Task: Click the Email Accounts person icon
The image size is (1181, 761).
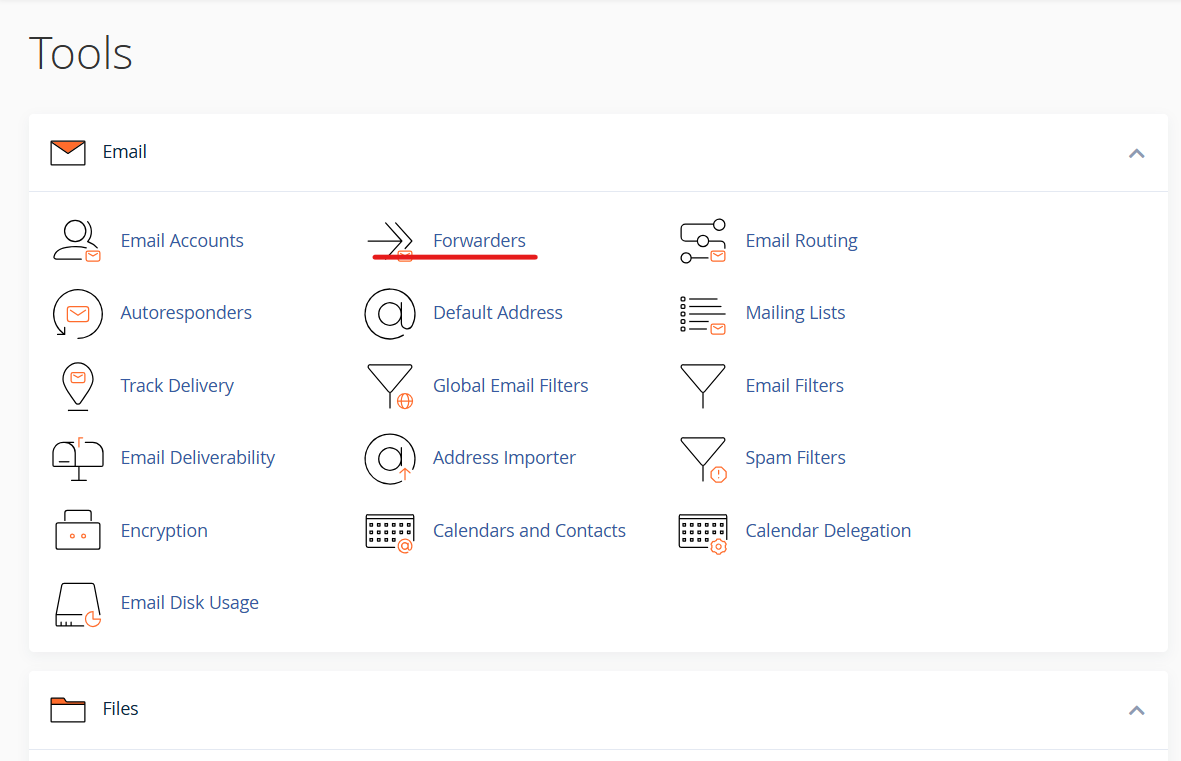Action: [77, 241]
